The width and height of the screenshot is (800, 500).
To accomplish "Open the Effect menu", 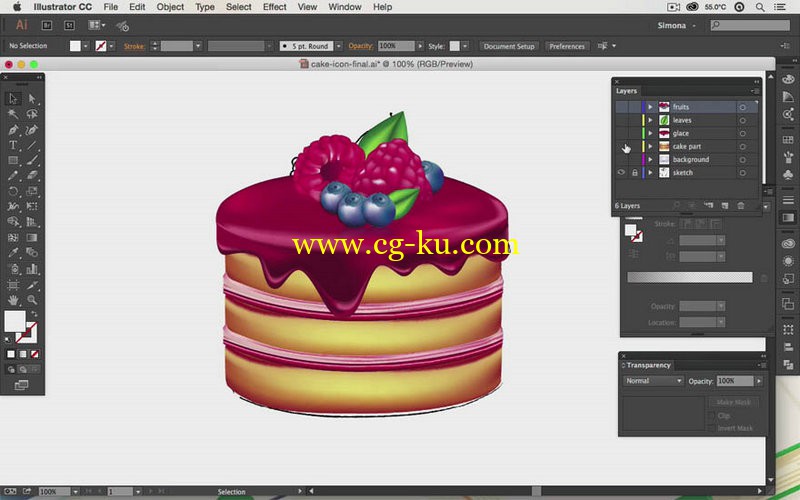I will pos(274,7).
